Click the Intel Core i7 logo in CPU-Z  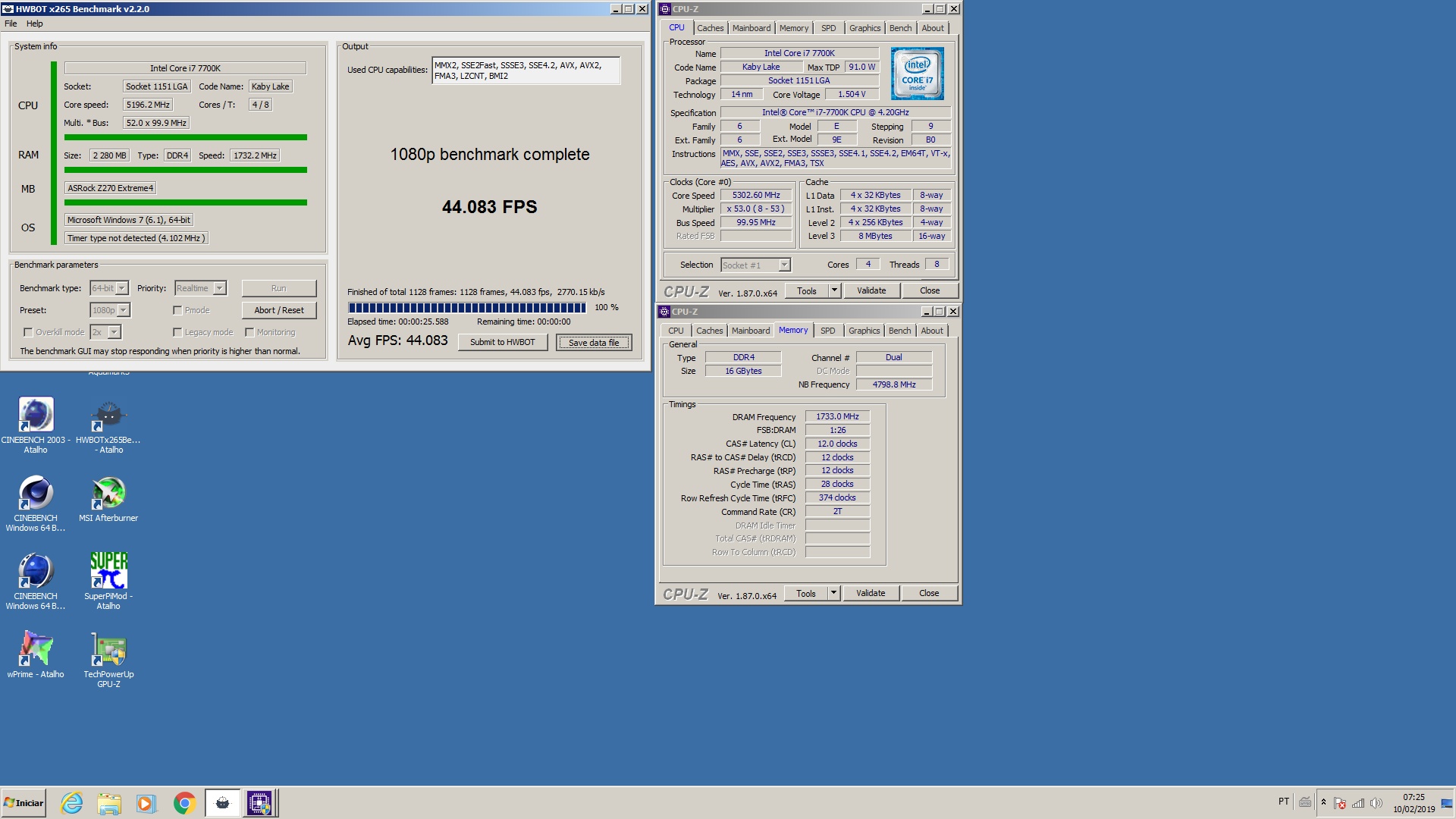tap(918, 74)
